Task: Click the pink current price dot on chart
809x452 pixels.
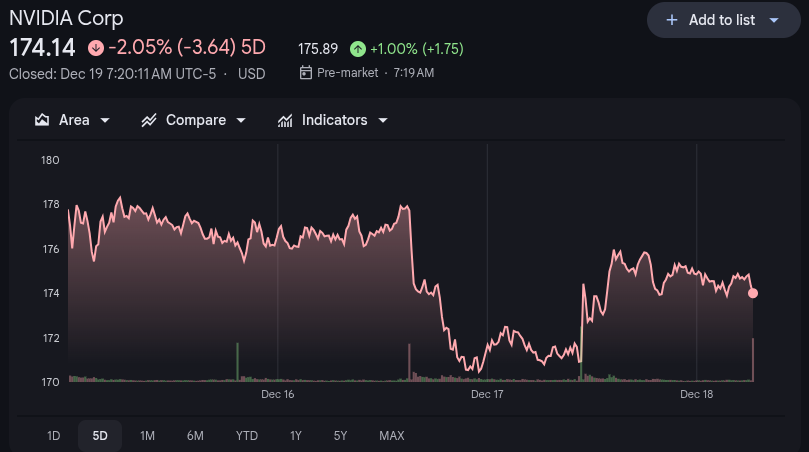Action: click(753, 293)
